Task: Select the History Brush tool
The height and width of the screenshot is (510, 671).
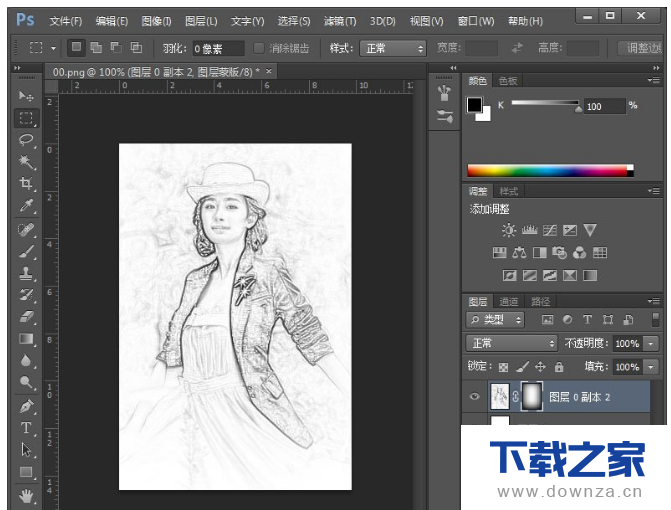Action: (x=26, y=295)
